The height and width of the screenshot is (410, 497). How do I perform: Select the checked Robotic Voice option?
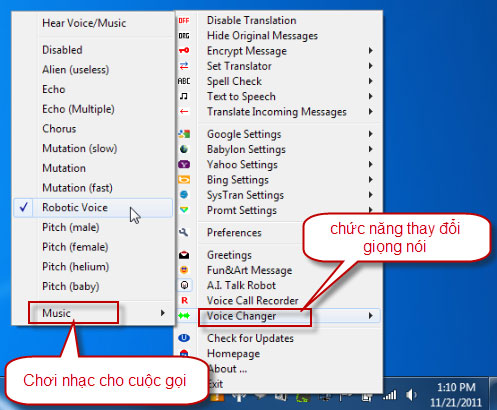(x=93, y=208)
